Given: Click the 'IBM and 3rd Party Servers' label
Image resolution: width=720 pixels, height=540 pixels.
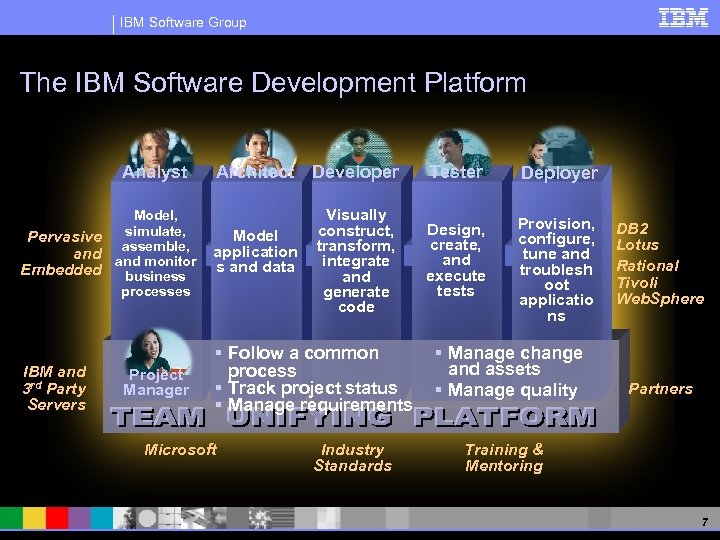Looking at the screenshot, I should (55, 388).
